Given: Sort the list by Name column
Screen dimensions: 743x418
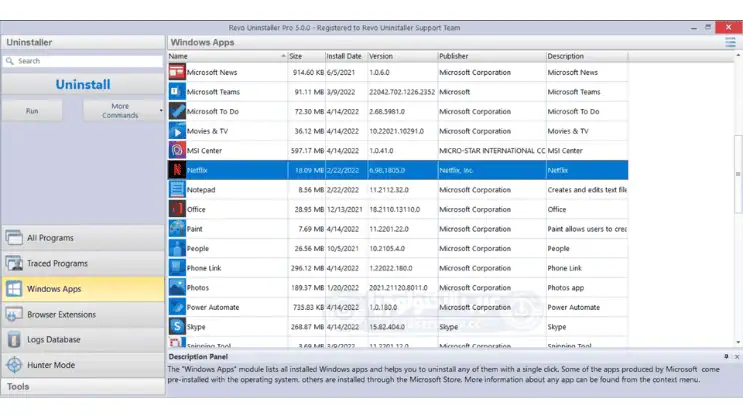Looking at the screenshot, I should click(227, 56).
